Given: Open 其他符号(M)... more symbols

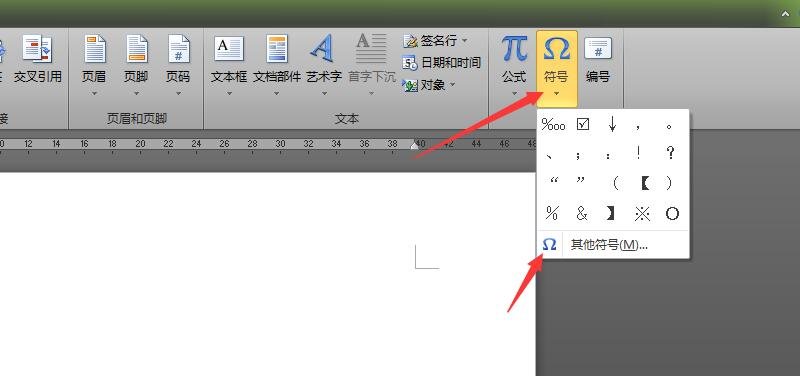Looking at the screenshot, I should [613, 245].
